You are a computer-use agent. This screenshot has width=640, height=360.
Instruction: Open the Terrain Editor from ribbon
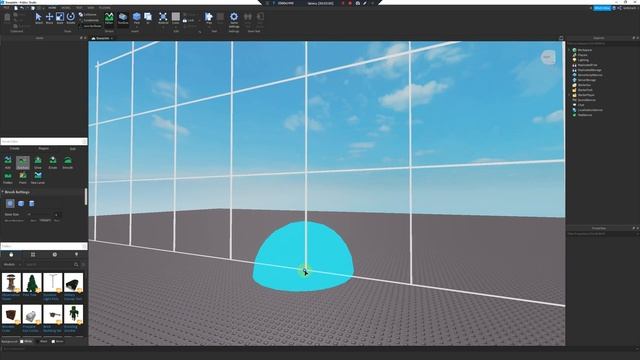109,18
